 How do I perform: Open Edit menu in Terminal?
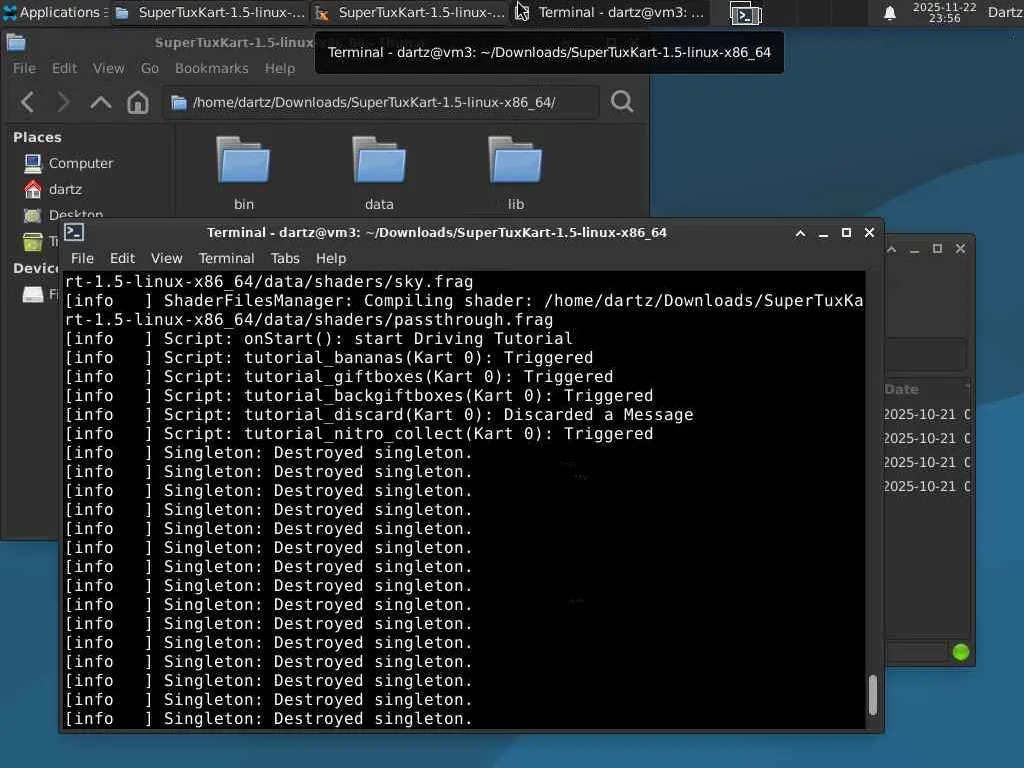point(122,259)
